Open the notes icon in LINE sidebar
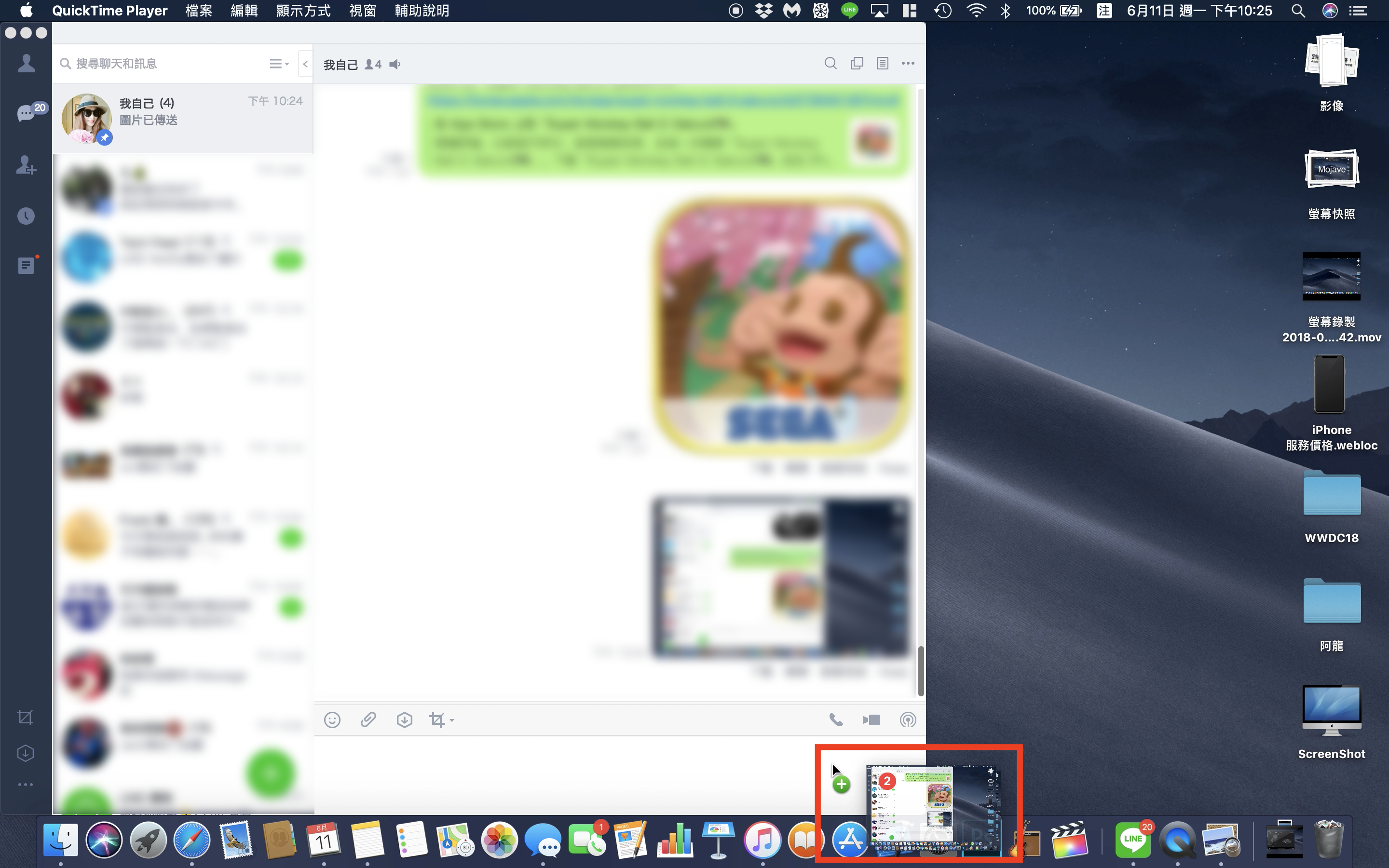Screen dimensions: 1389x868 (x=27, y=265)
